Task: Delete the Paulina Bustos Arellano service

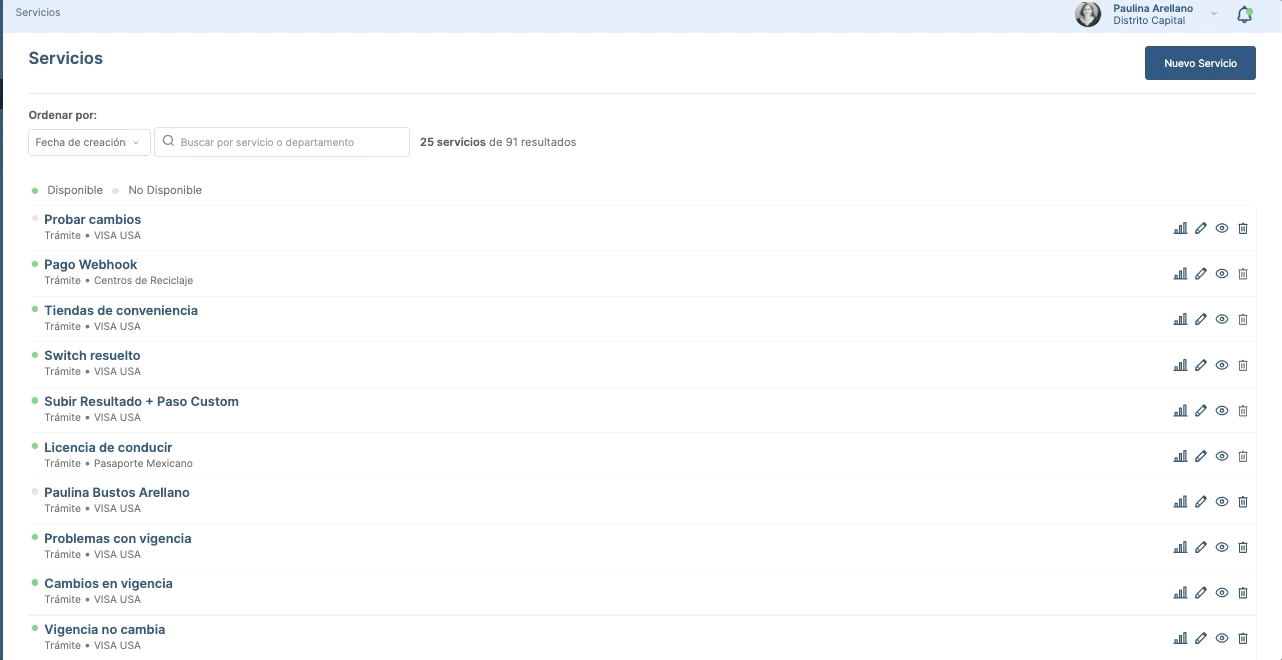Action: click(1243, 501)
